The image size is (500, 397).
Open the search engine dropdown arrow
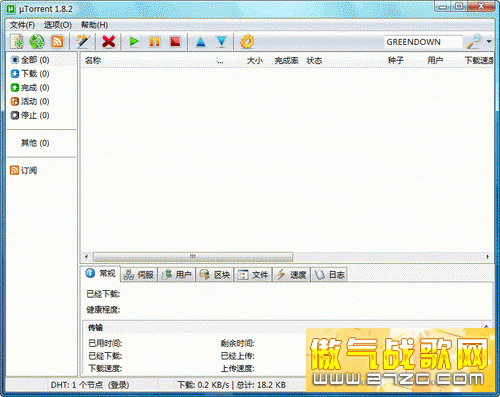coord(489,42)
